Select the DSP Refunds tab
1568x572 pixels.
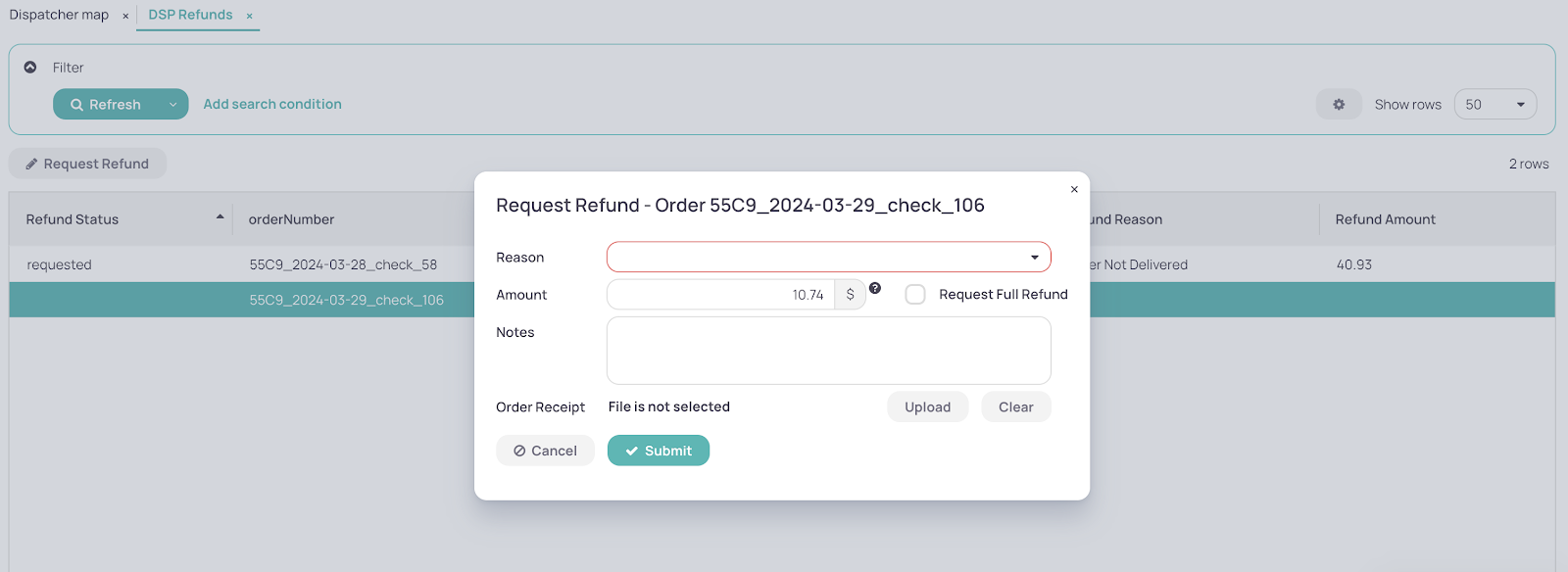pyautogui.click(x=190, y=15)
